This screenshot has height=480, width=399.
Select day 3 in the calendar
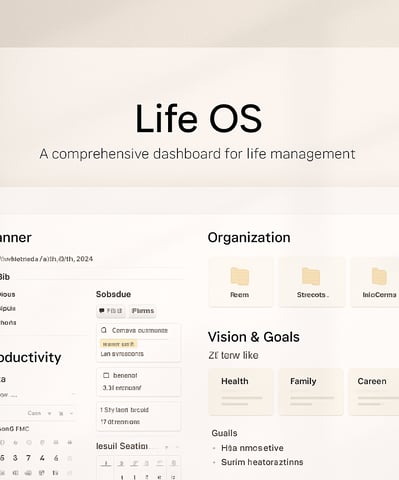[15, 458]
